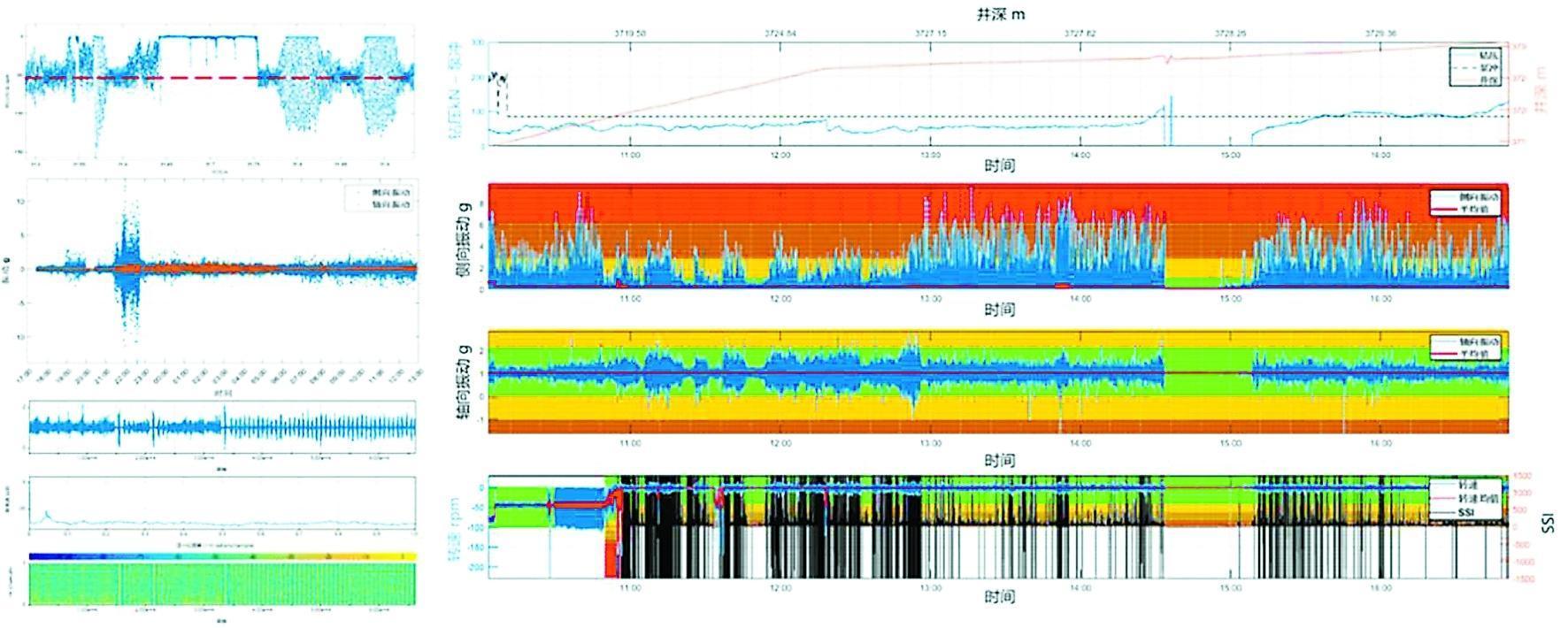Click the periodic spike waveform chart on the left
1568x628 pixels.
coord(222,427)
